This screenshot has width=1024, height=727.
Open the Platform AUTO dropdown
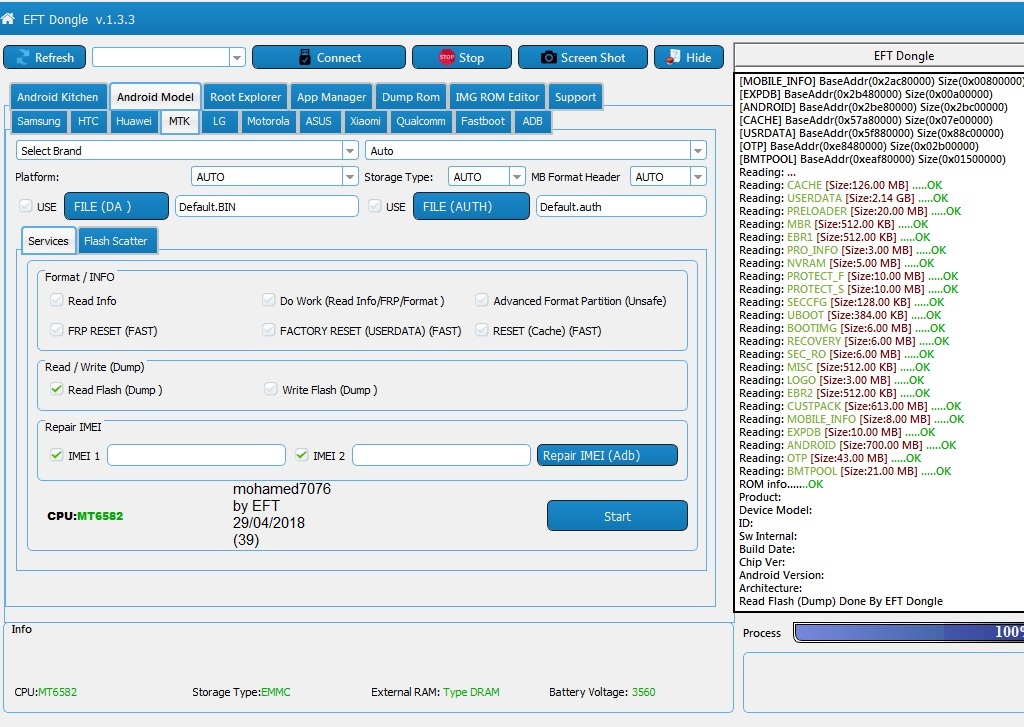350,177
